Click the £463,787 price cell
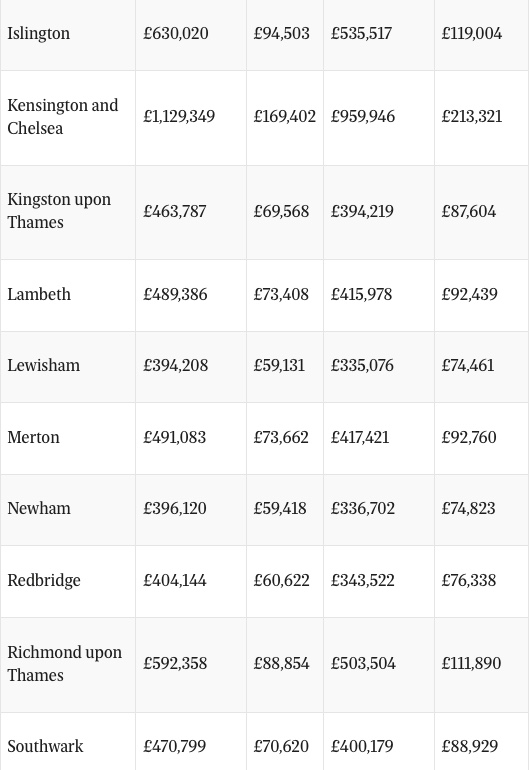 click(174, 211)
